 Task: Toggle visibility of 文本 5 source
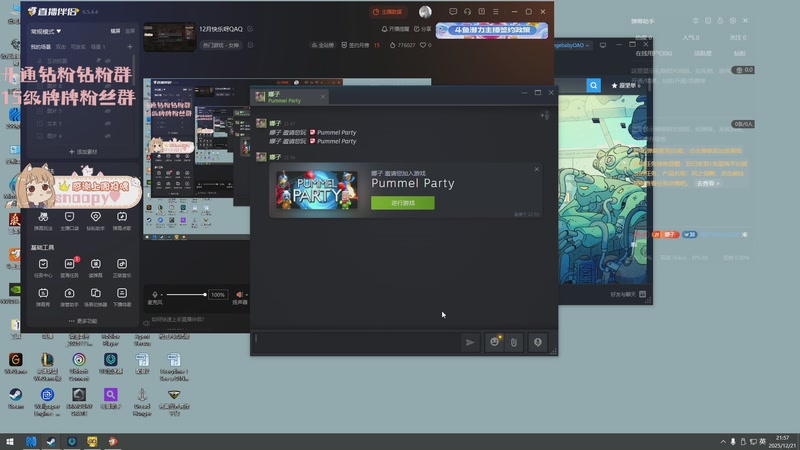pos(108,123)
